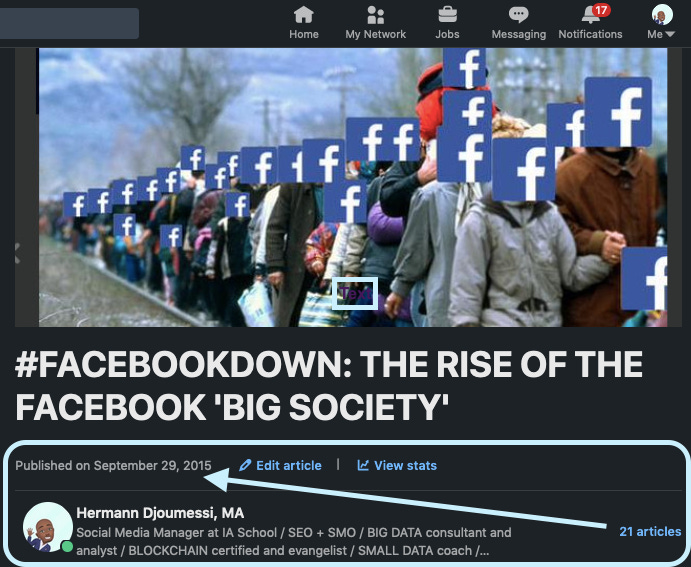Screen dimensions: 691x567
Task: Click the Home menu label
Action: pos(304,34)
